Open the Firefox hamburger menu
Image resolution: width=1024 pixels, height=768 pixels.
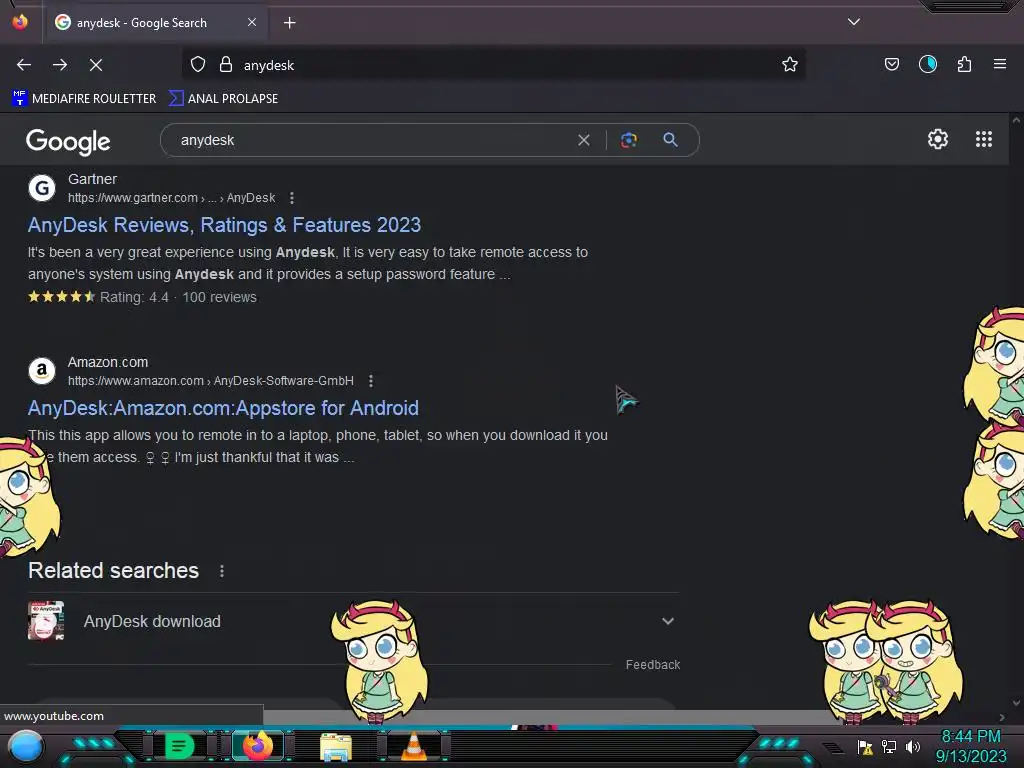(x=1000, y=64)
